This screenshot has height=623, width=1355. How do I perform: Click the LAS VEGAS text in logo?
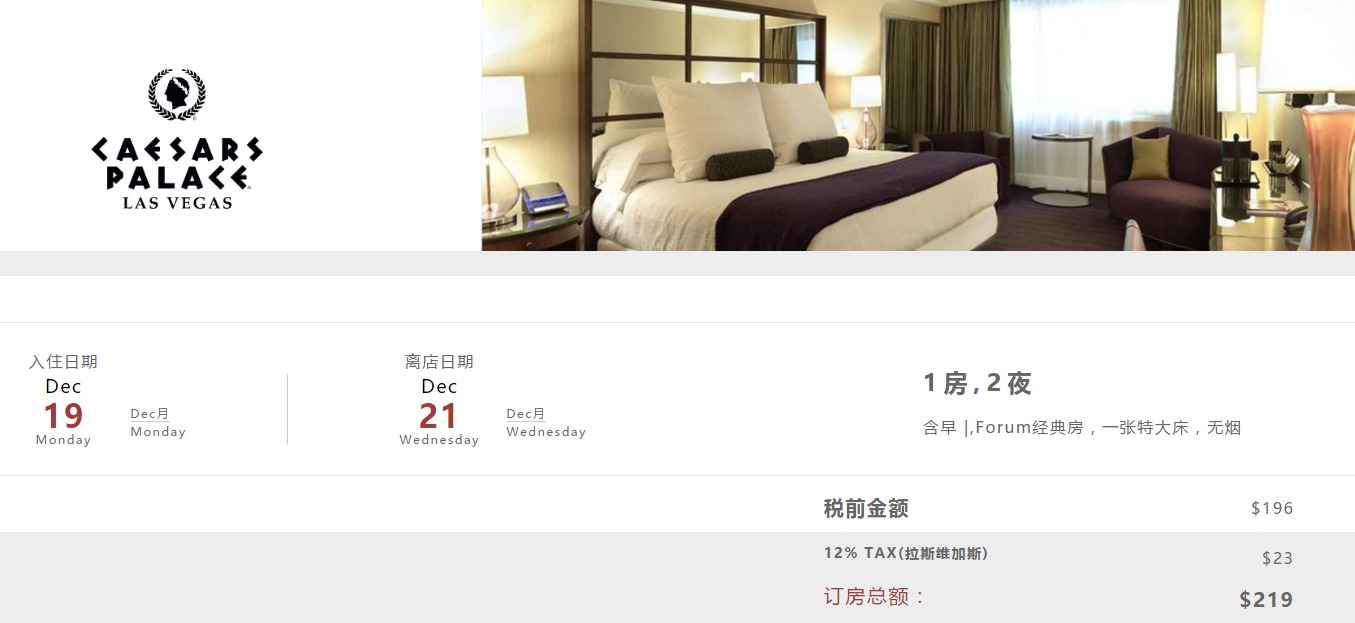177,203
